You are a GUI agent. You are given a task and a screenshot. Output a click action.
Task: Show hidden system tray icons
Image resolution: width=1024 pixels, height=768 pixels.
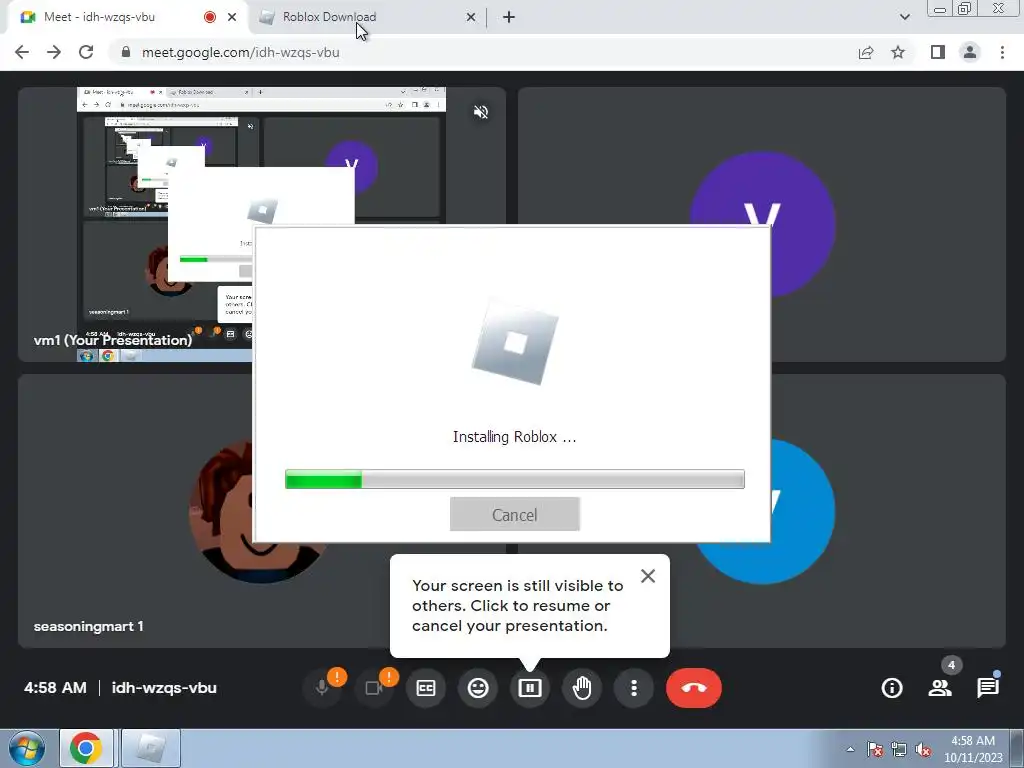point(850,749)
